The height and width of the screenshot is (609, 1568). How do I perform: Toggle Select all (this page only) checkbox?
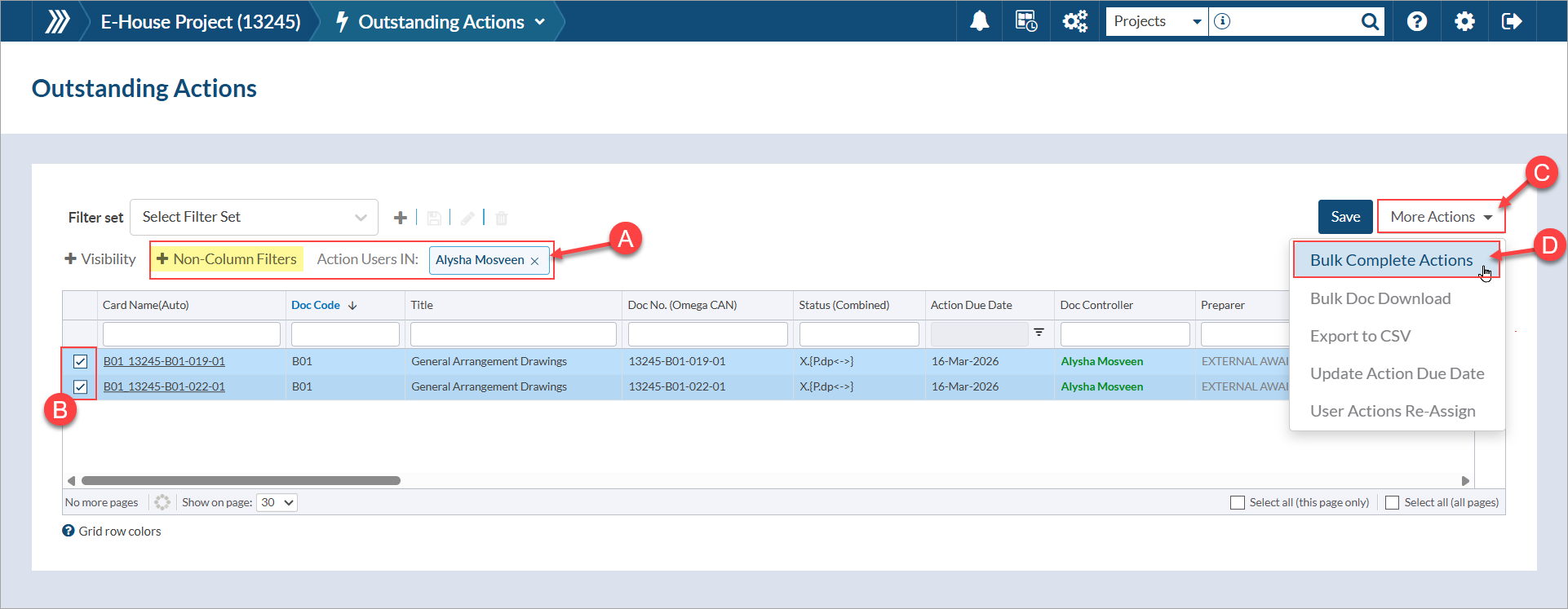(x=1238, y=502)
